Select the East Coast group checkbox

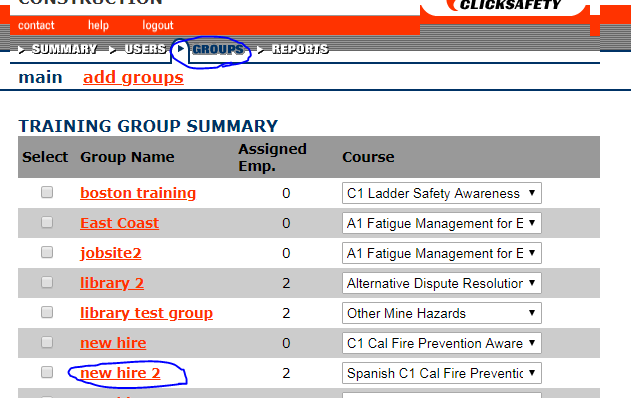pos(47,222)
